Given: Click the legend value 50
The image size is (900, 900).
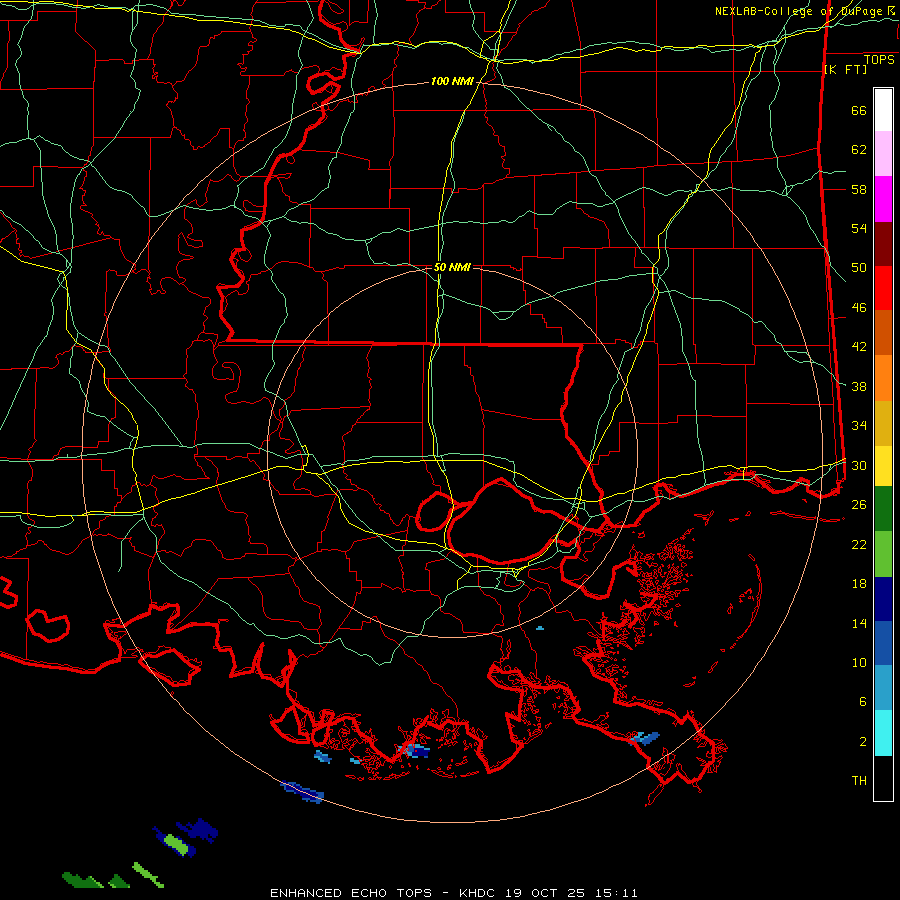Looking at the screenshot, I should point(859,268).
